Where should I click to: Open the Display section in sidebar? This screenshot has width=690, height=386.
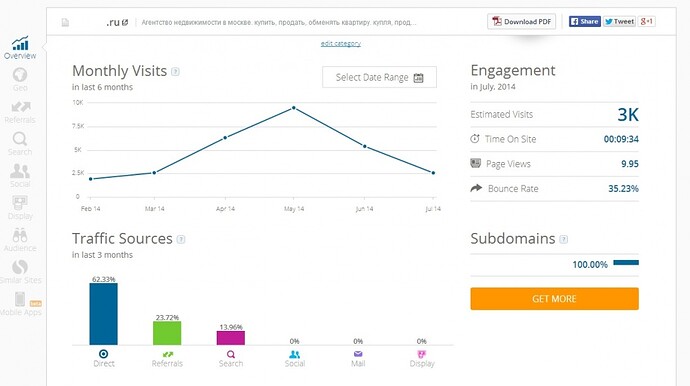click(20, 206)
